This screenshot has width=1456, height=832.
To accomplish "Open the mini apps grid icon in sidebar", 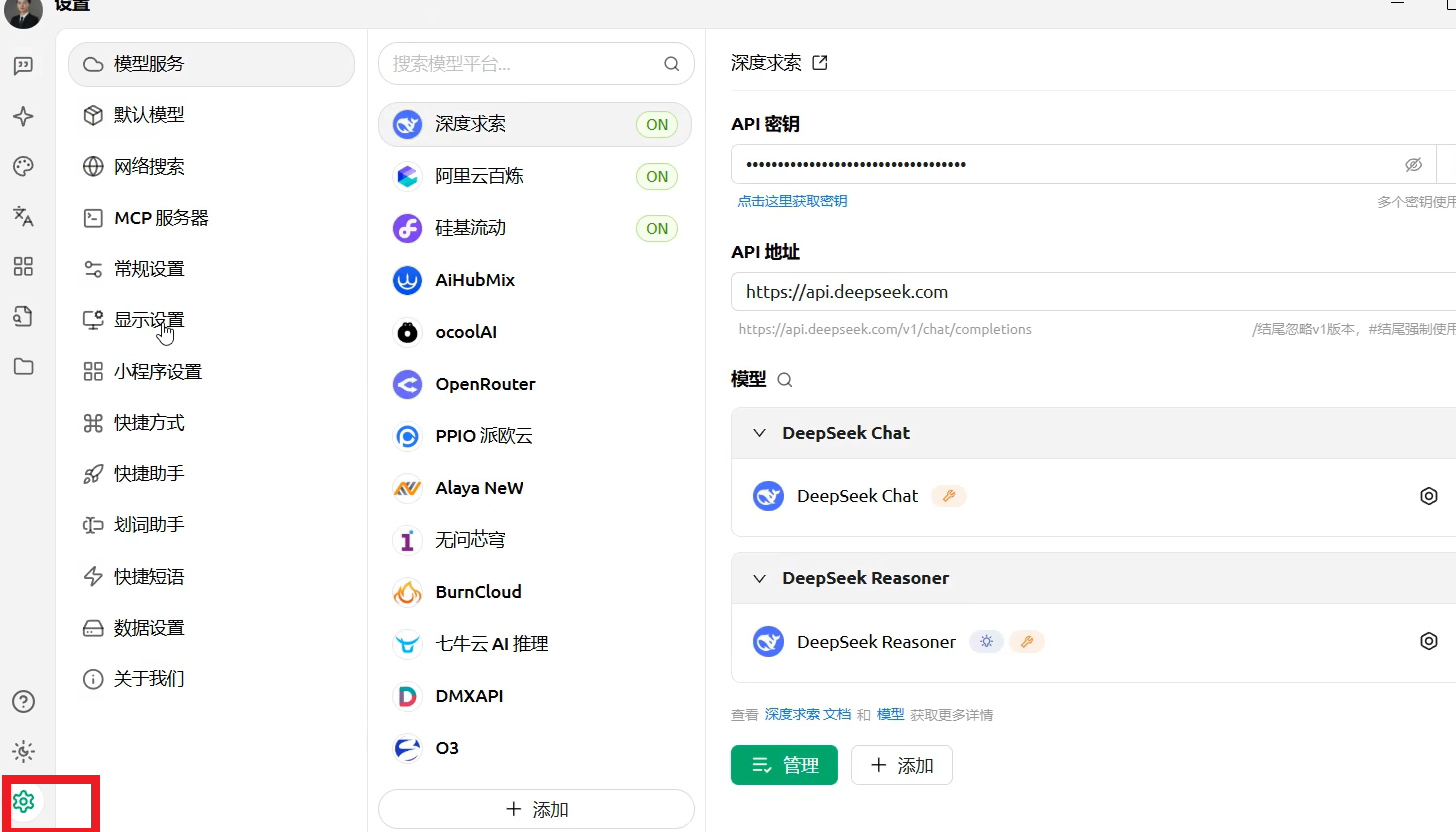I will point(23,266).
